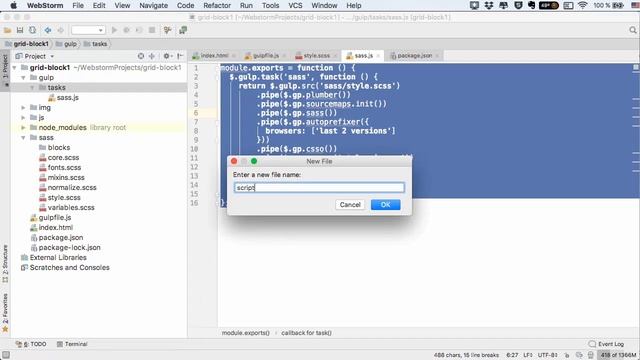Click the tool windows quick access icon
The image size is (640, 360).
(5, 356)
